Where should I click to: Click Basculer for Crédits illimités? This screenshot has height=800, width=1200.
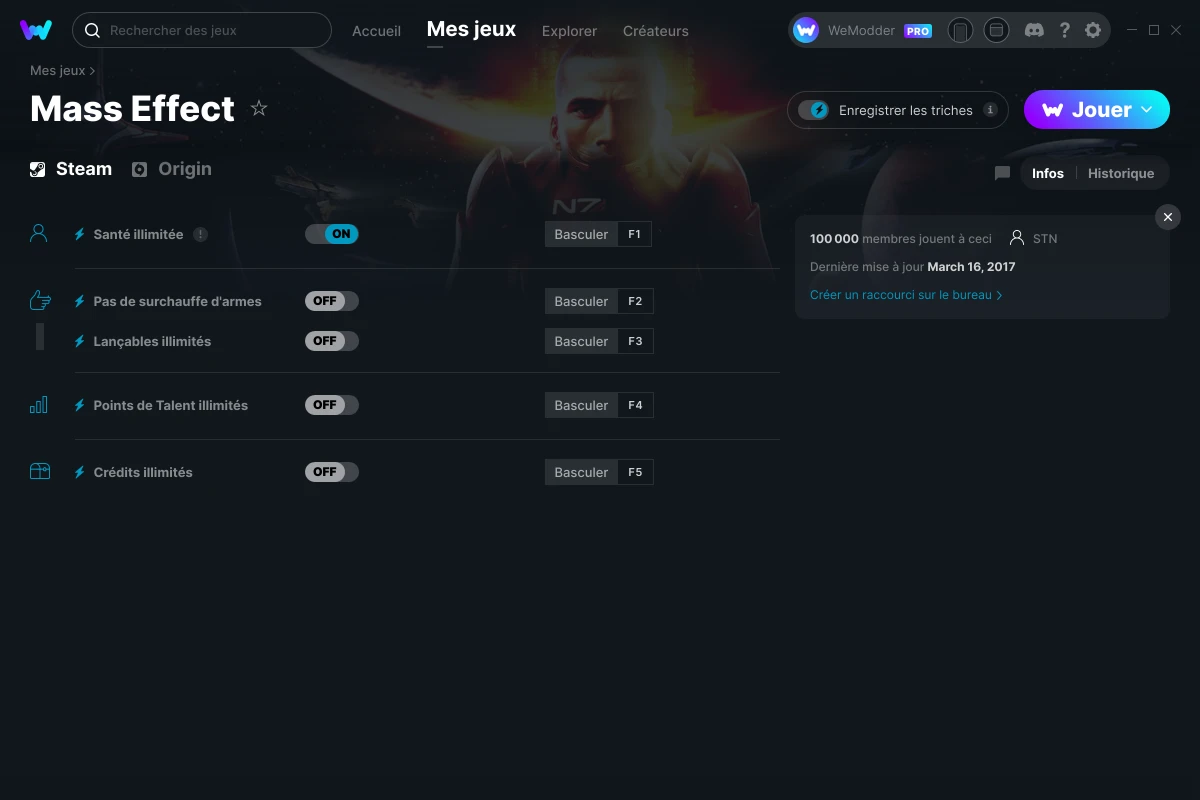coord(581,472)
